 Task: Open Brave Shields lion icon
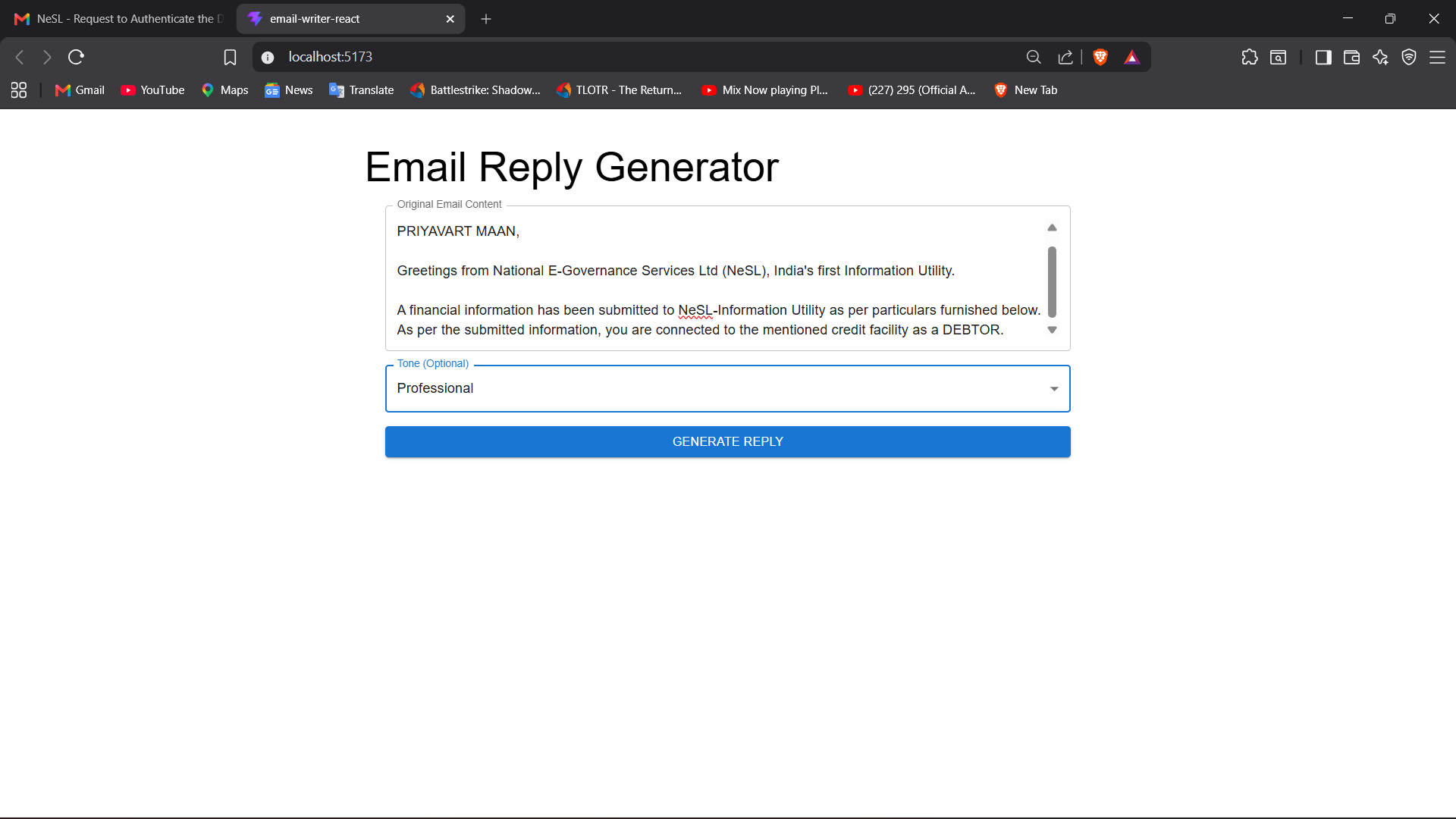[x=1100, y=57]
